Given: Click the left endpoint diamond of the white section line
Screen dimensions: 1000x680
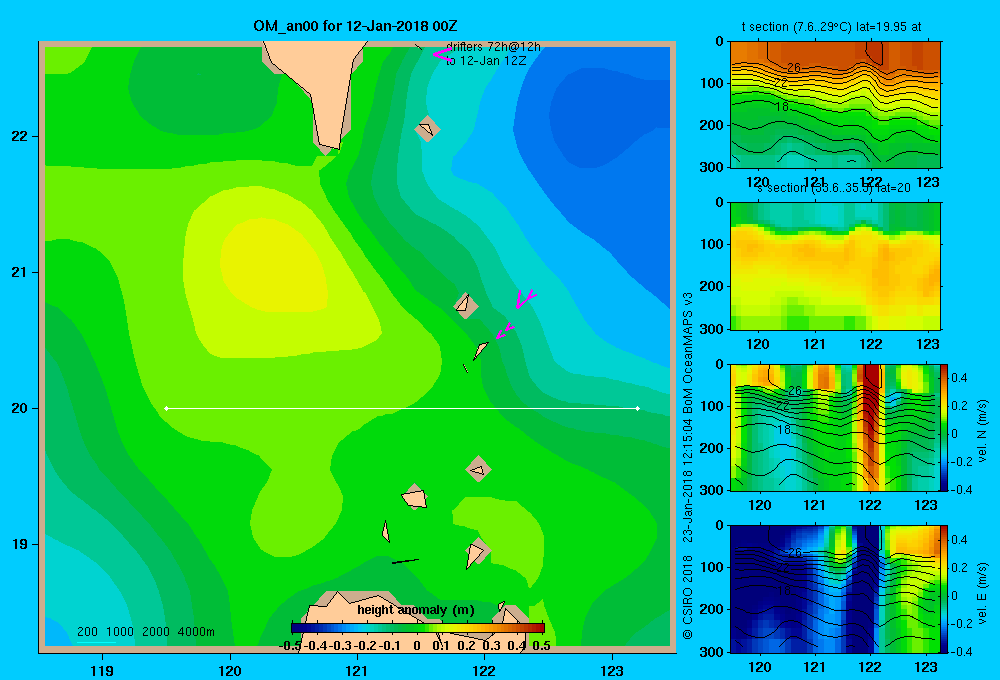Looking at the screenshot, I should pos(166,408).
